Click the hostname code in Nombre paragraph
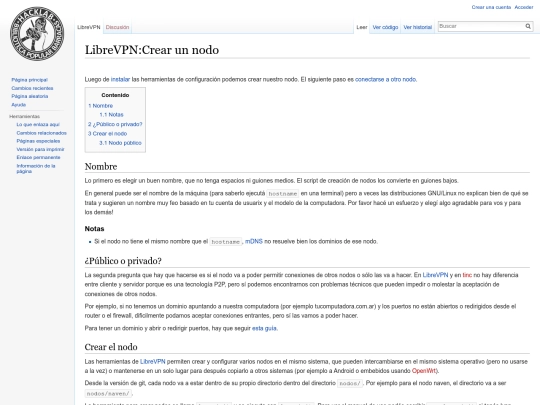This screenshot has height=405, width=540. pyautogui.click(x=283, y=194)
